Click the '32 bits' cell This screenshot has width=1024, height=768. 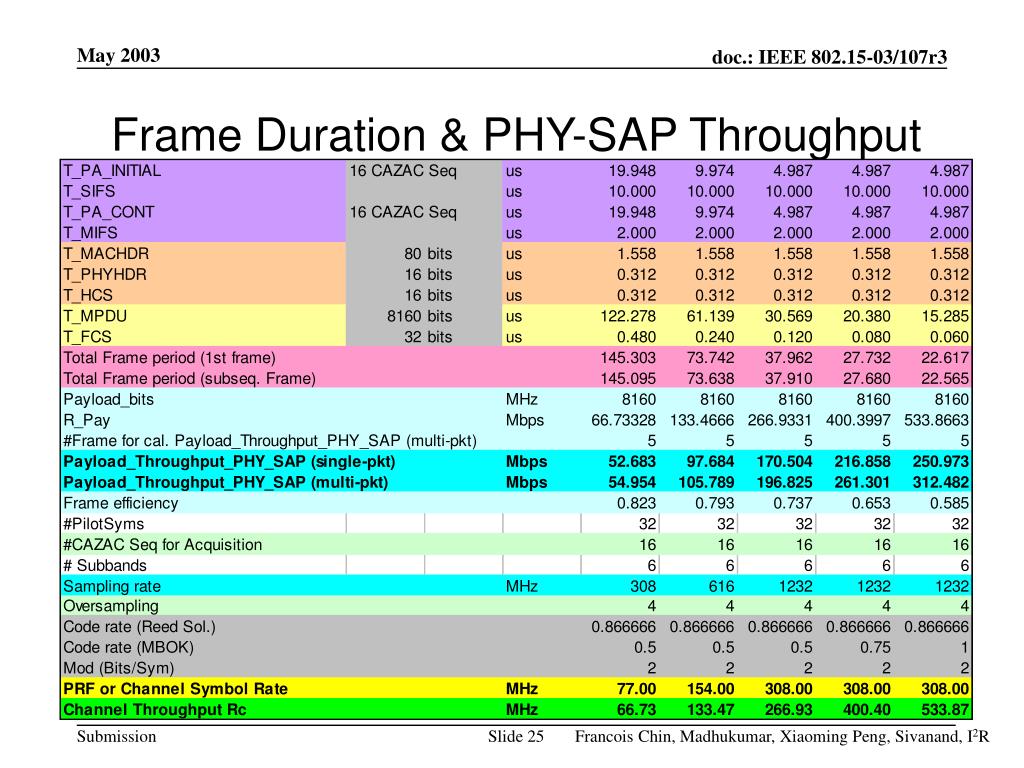point(428,338)
